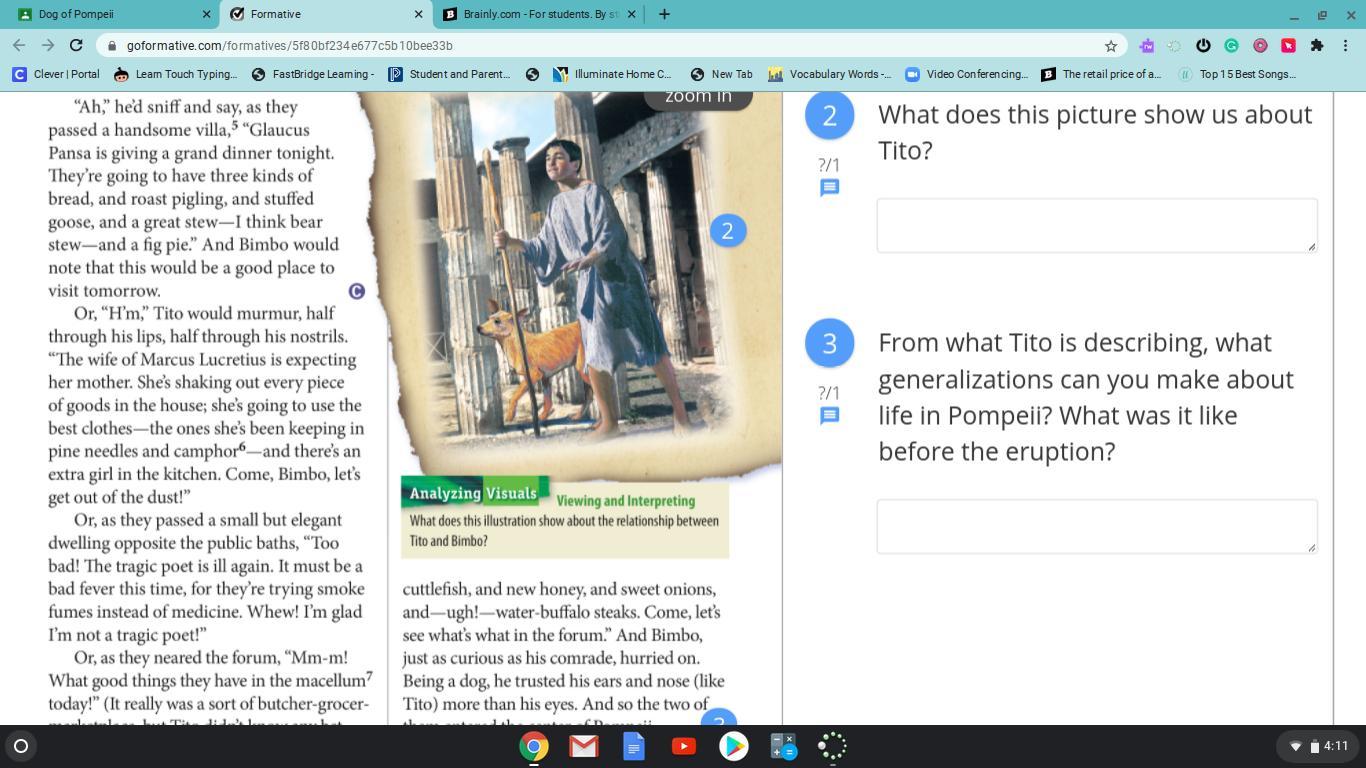Open the Chrome three-dot menu
Image resolution: width=1366 pixels, height=768 pixels.
coord(1346,45)
